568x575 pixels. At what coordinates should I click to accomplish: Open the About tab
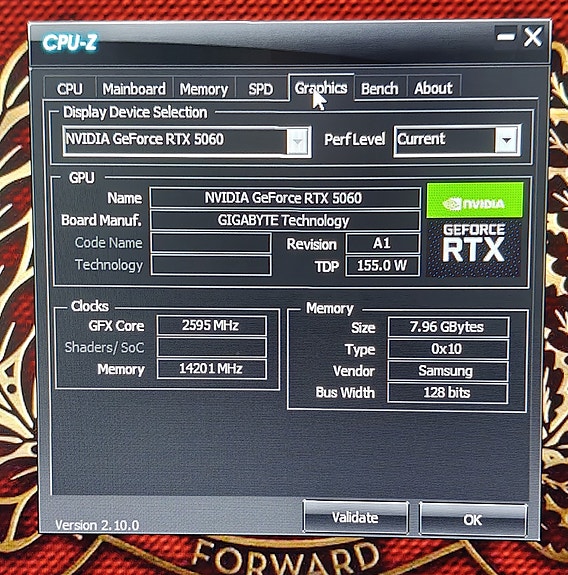(433, 88)
